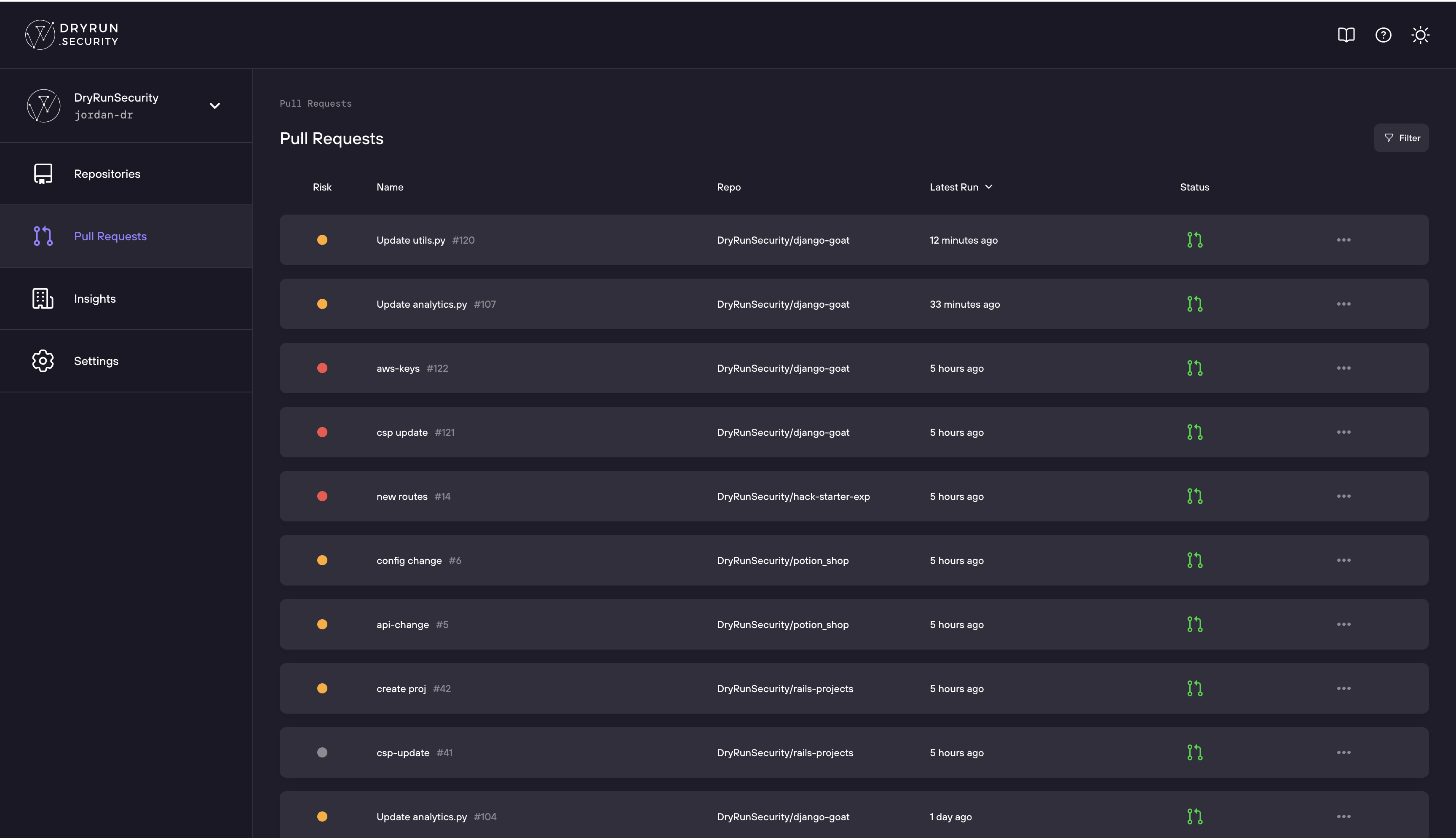Click gray risk dot for csp-update #41

(322, 753)
